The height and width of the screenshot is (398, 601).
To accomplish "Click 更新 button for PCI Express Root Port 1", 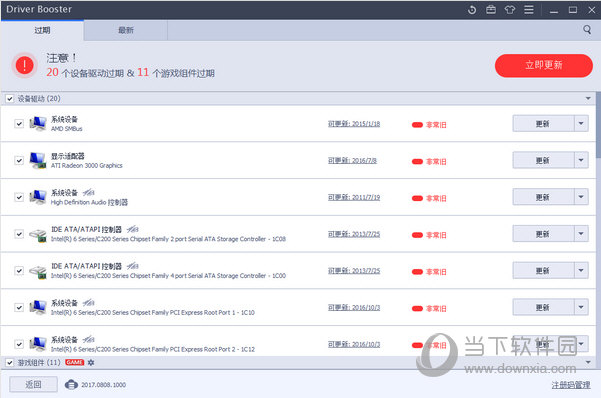I will click(543, 308).
